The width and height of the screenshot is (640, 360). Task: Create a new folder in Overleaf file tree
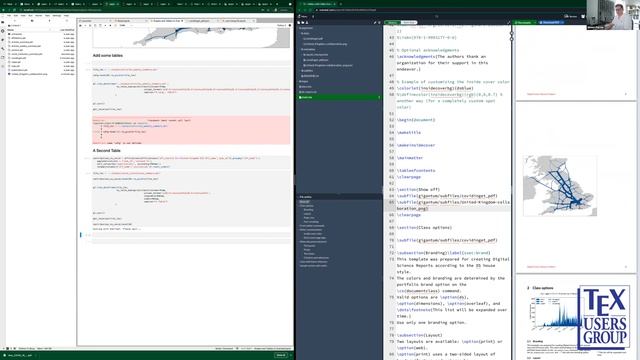302,22
